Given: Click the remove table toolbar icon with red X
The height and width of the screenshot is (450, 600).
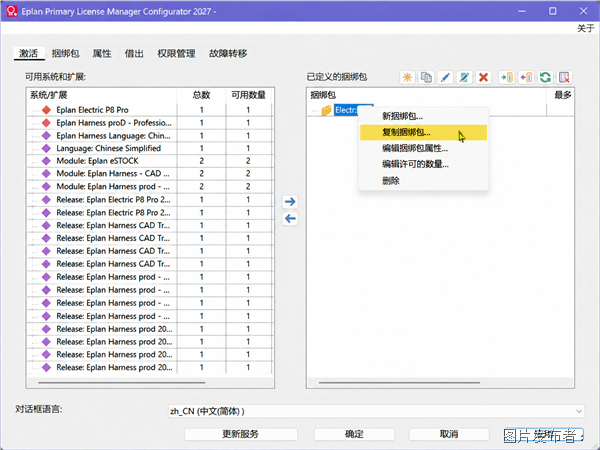Looking at the screenshot, I should 564,77.
